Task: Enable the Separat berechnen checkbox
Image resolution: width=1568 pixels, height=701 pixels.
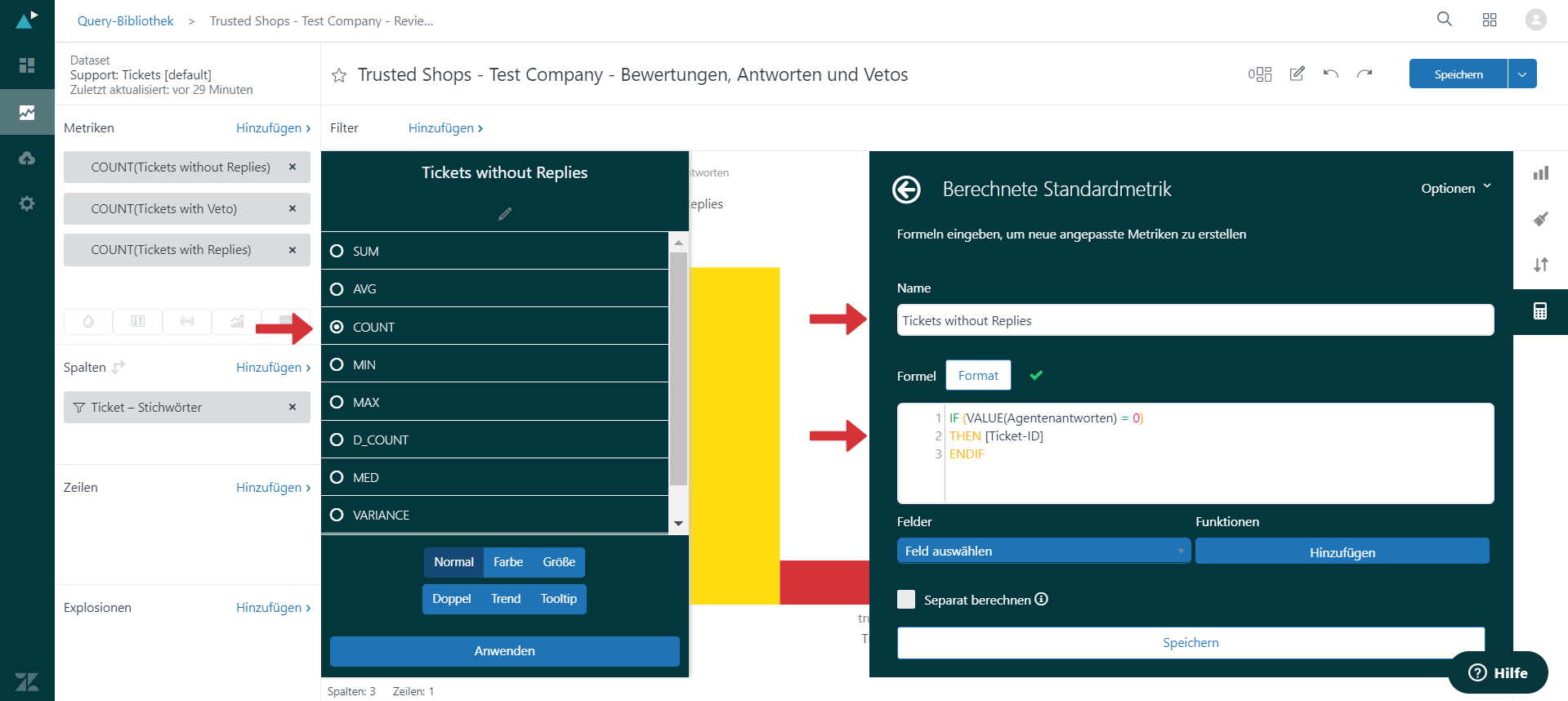Action: (906, 599)
